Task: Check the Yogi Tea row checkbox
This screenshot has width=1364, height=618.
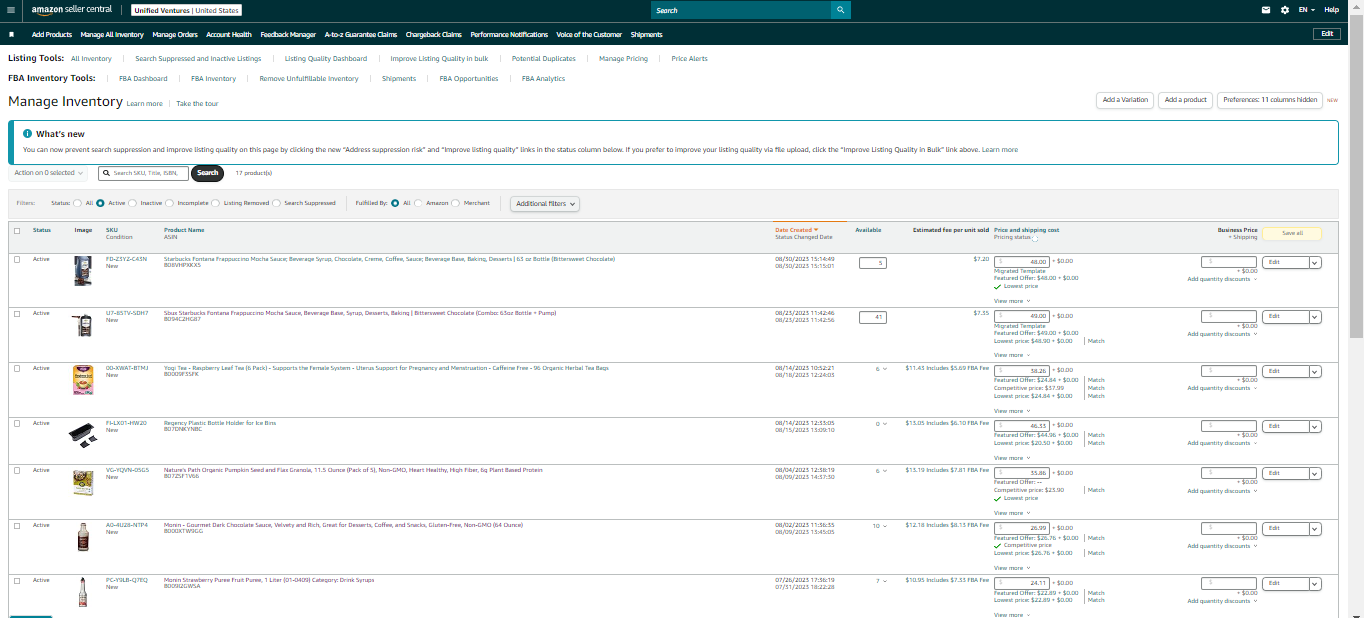Action: coord(17,369)
